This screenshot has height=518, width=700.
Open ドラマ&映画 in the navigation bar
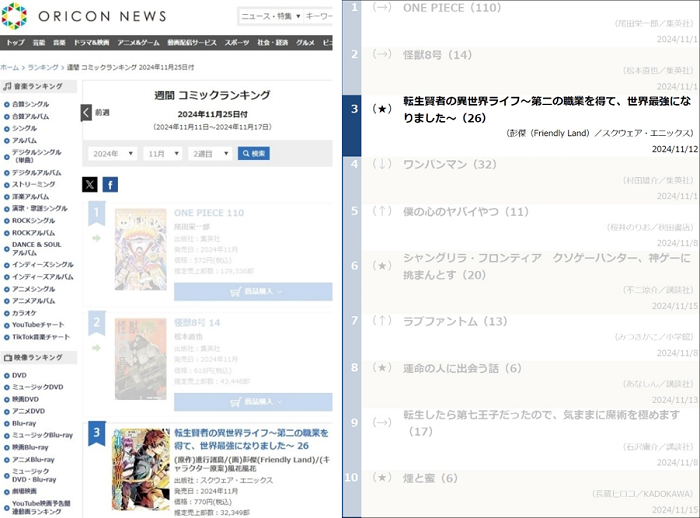91,42
